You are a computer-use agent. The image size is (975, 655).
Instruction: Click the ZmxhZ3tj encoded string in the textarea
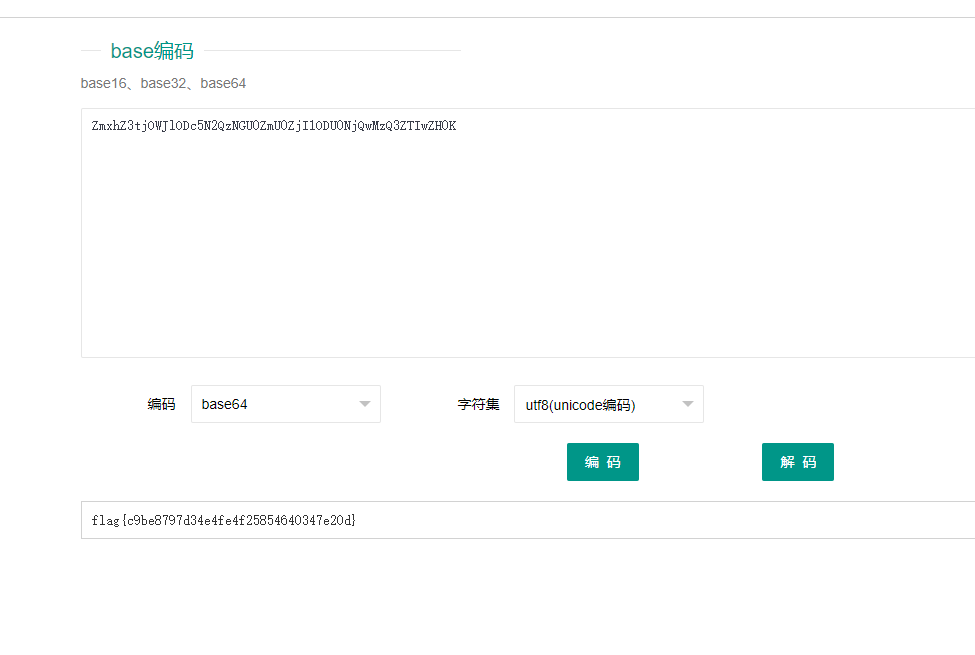click(x=273, y=126)
